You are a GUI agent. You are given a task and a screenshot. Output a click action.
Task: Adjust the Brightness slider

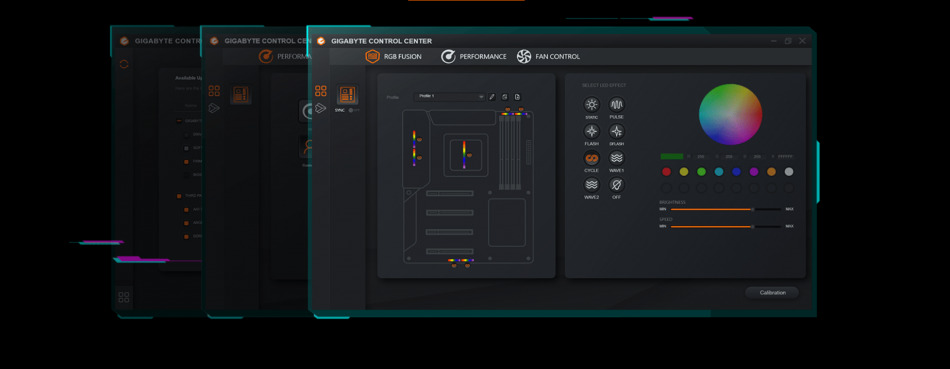pos(725,209)
